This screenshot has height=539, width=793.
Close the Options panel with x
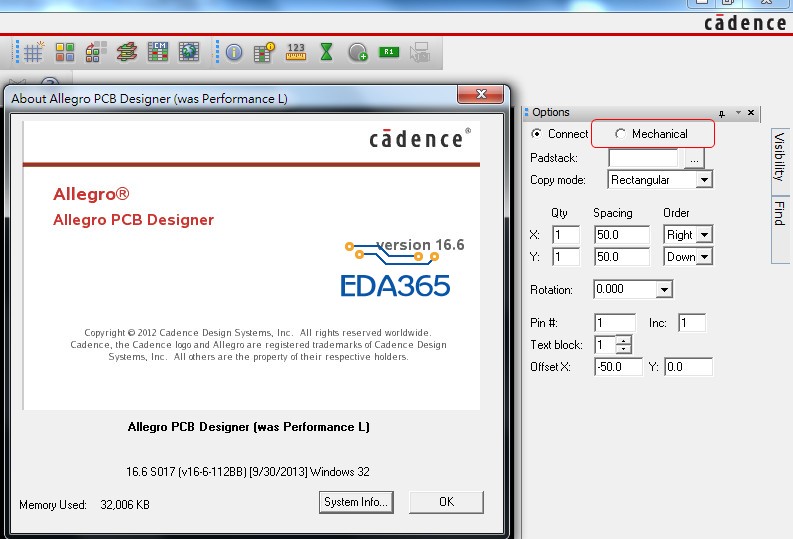click(751, 112)
